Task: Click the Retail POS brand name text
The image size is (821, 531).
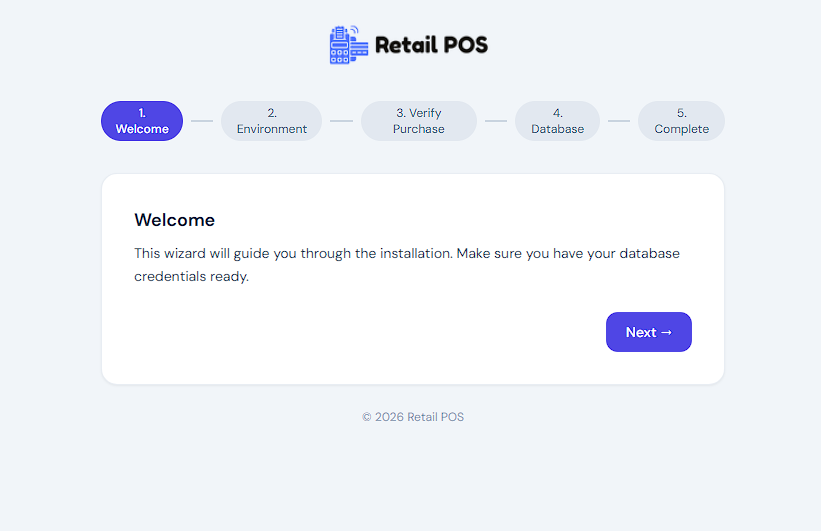Action: click(431, 45)
